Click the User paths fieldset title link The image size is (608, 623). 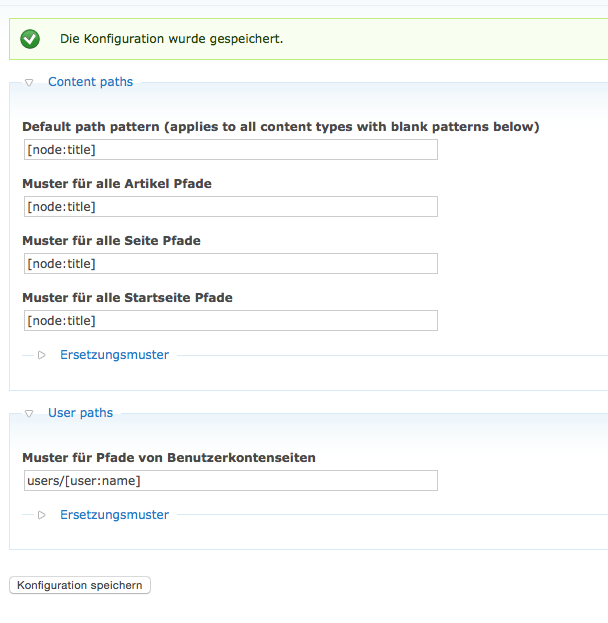[x=80, y=413]
